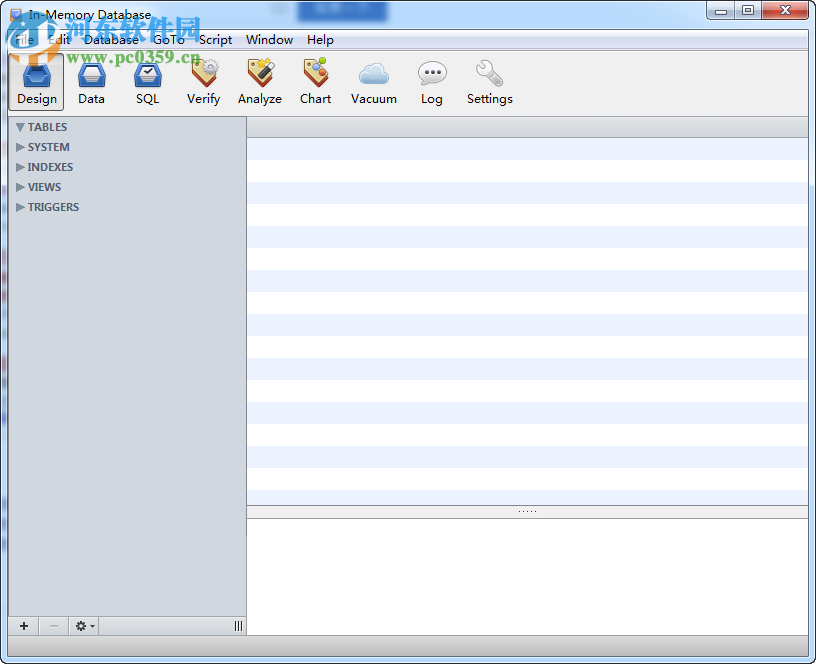Select the Chart icon

315,80
